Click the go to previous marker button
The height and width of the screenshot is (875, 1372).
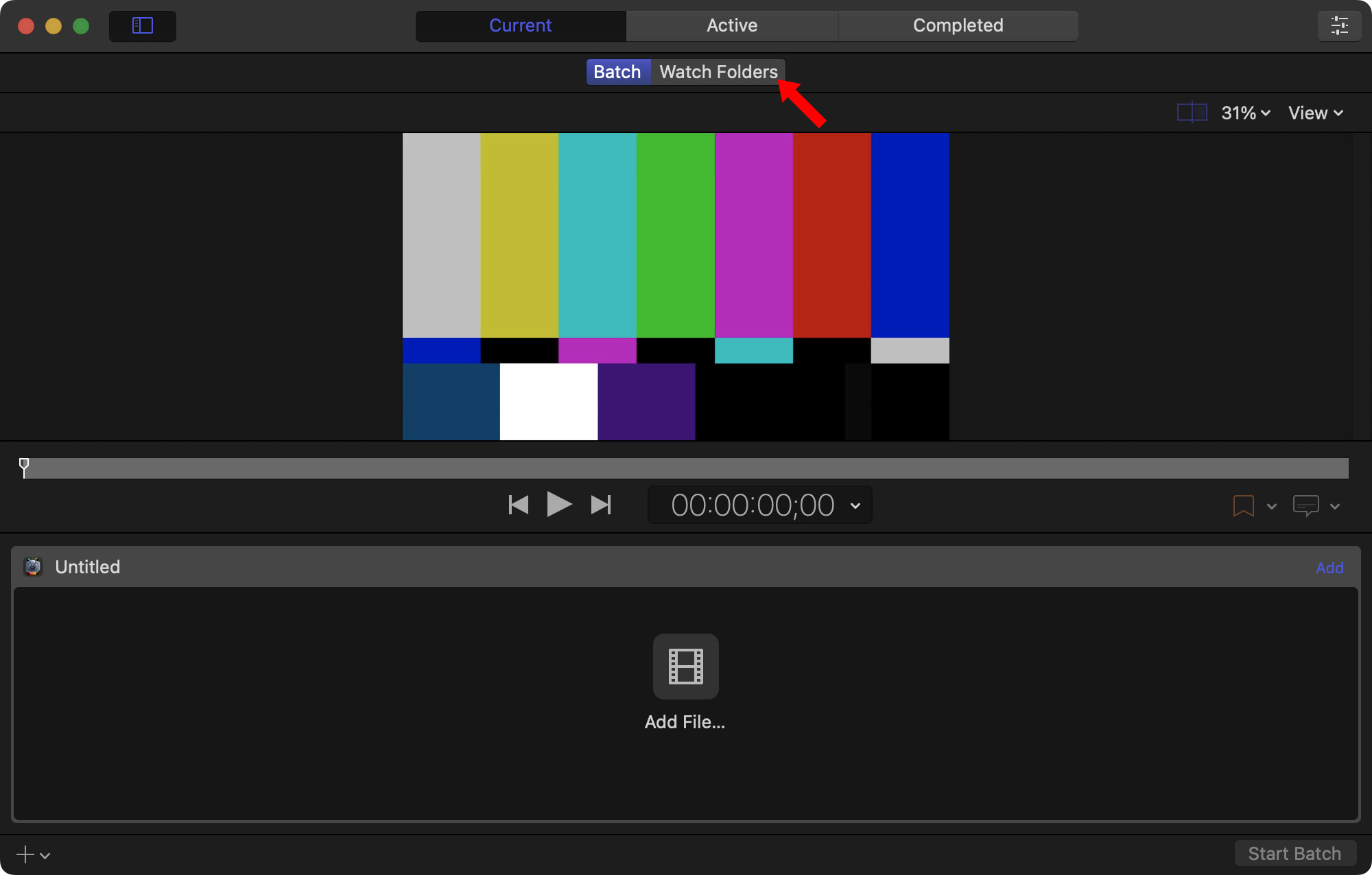(519, 505)
